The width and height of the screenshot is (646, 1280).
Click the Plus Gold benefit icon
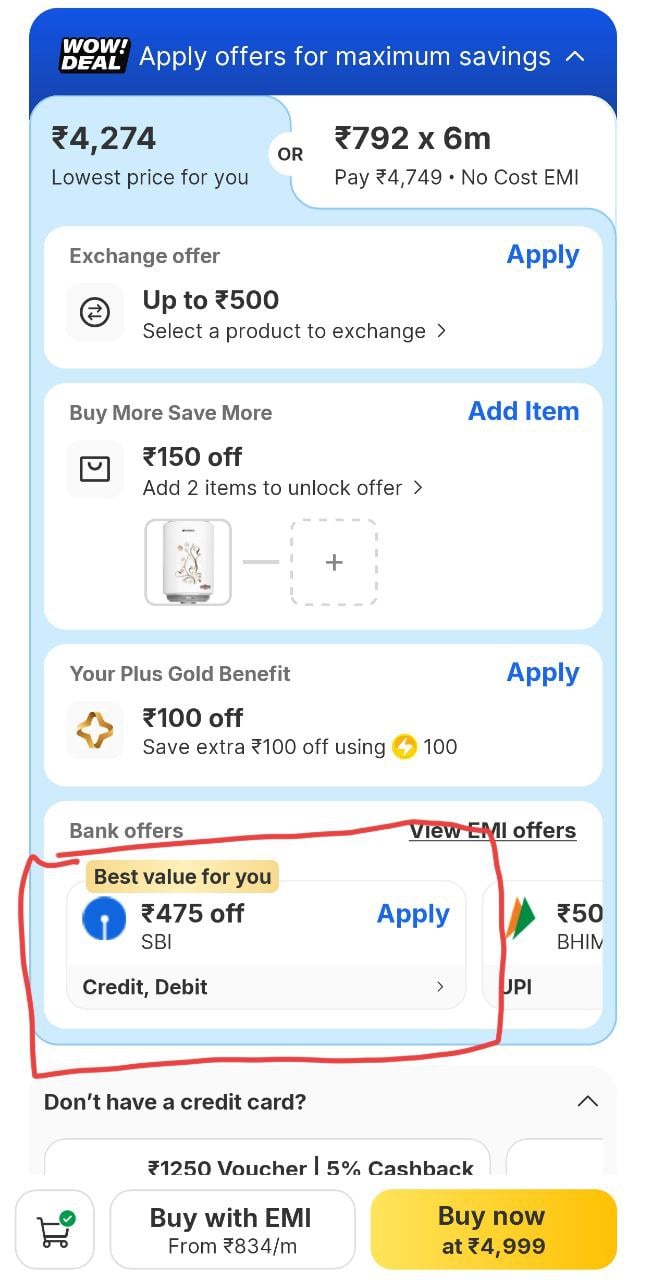click(x=95, y=730)
